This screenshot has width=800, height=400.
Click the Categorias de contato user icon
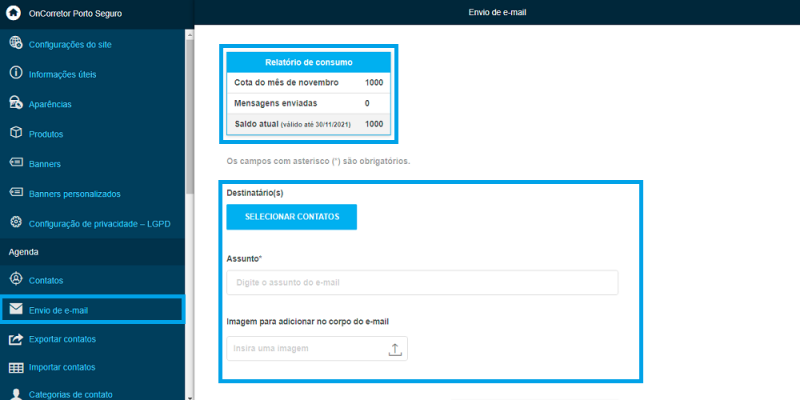click(16, 394)
